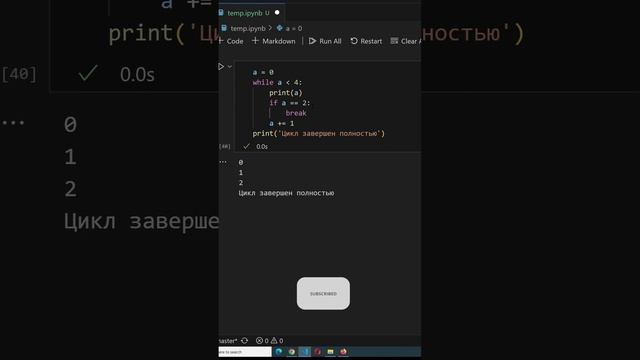Restart the notebook kernel
This screenshot has width=640, height=360.
pyautogui.click(x=366, y=41)
